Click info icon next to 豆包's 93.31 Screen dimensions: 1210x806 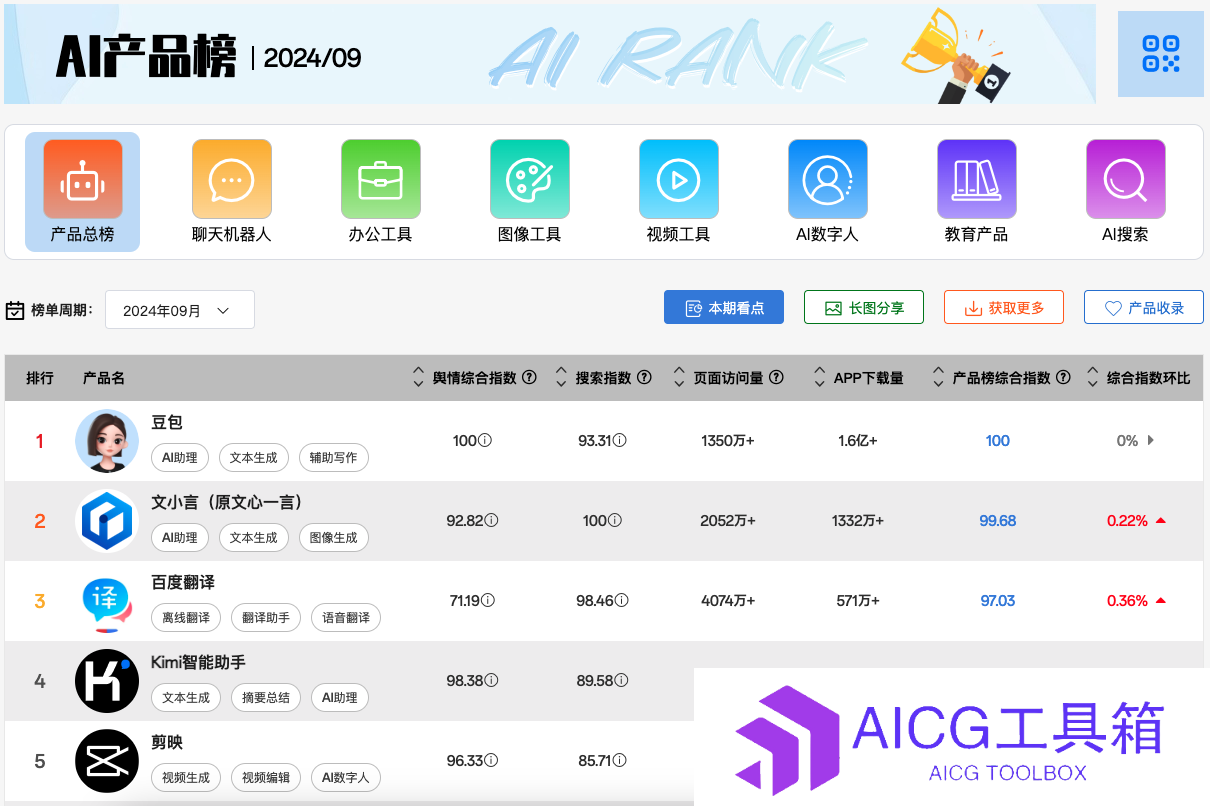tap(620, 441)
